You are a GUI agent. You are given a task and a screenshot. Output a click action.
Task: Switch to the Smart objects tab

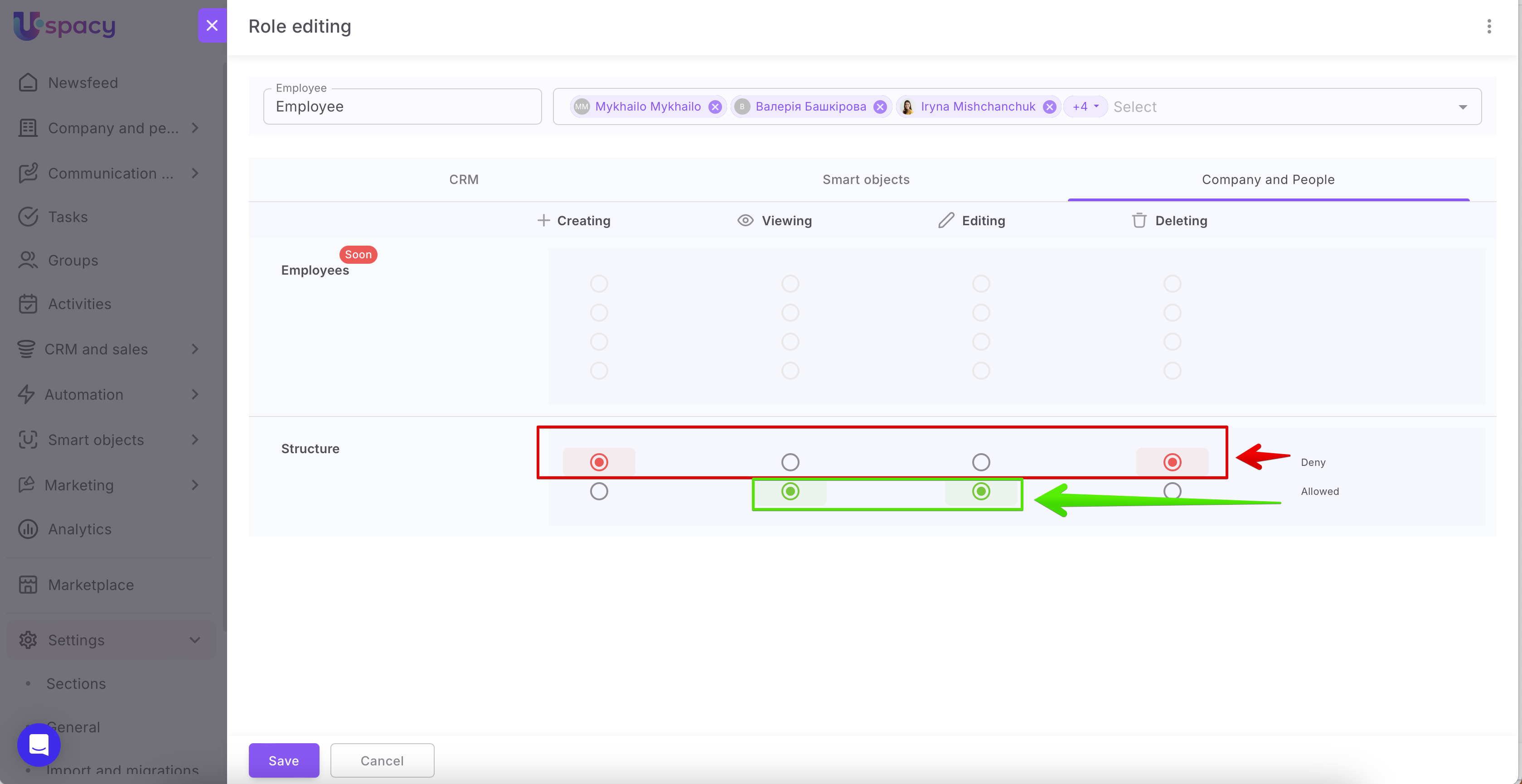(866, 179)
